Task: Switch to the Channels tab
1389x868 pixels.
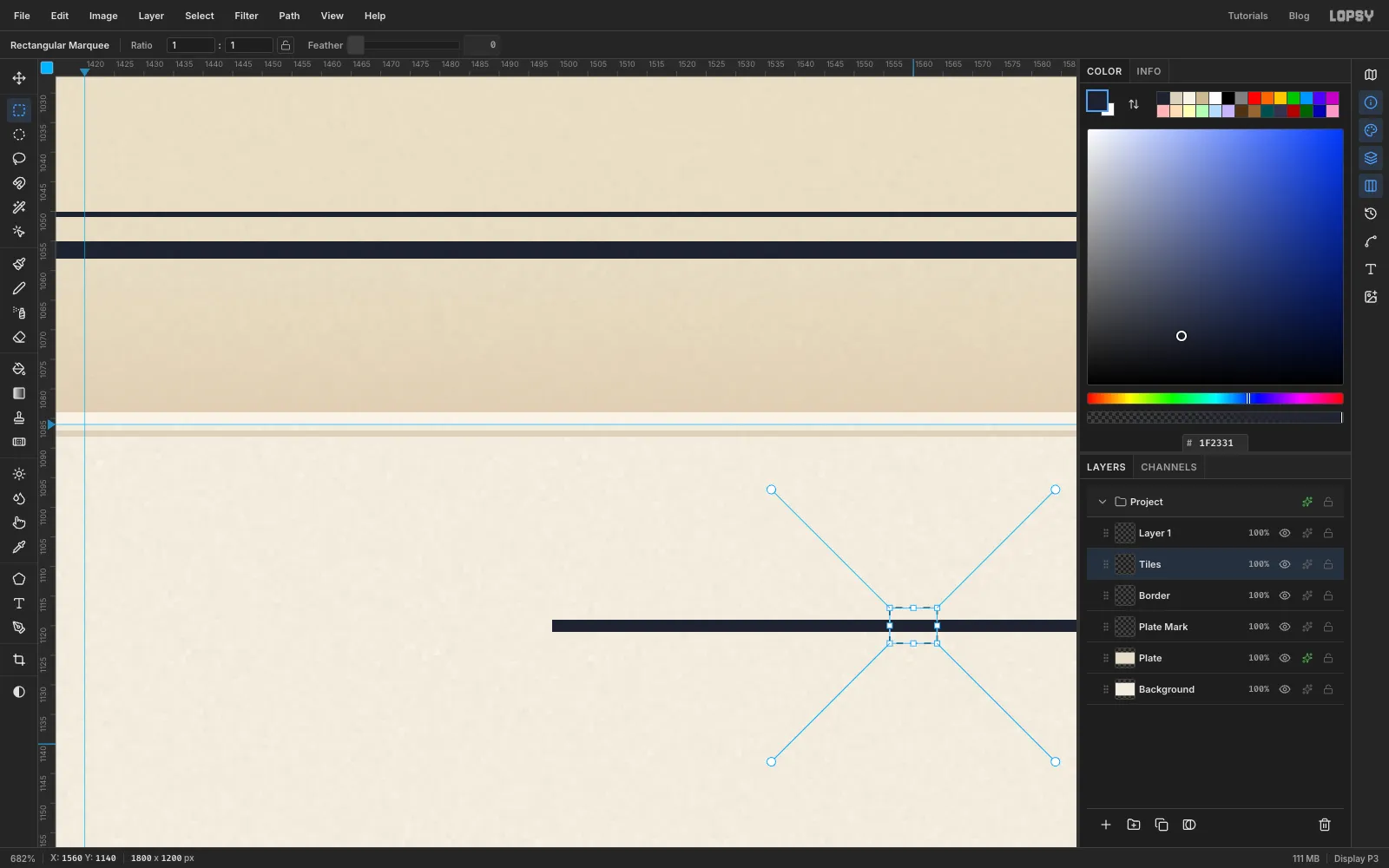Action: pyautogui.click(x=1168, y=467)
